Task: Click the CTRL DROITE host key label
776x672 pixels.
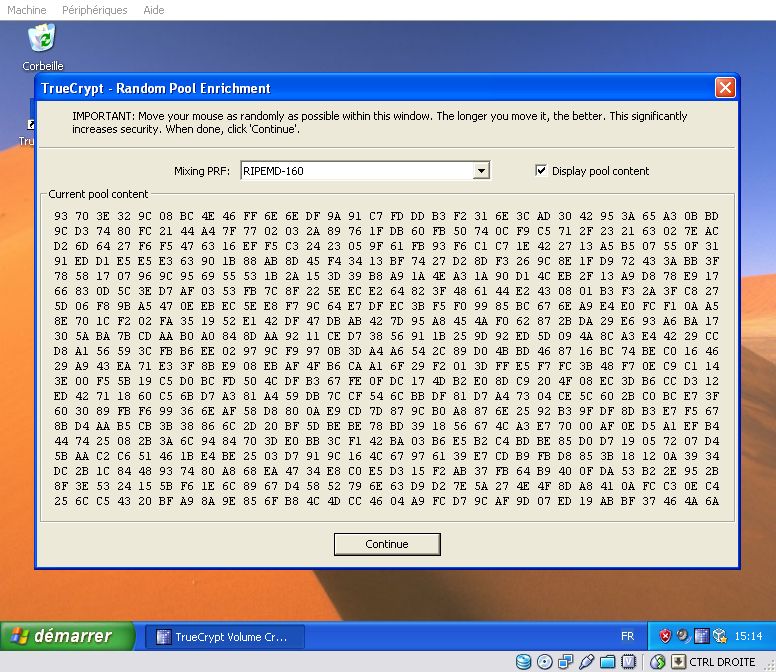Action: 722,662
